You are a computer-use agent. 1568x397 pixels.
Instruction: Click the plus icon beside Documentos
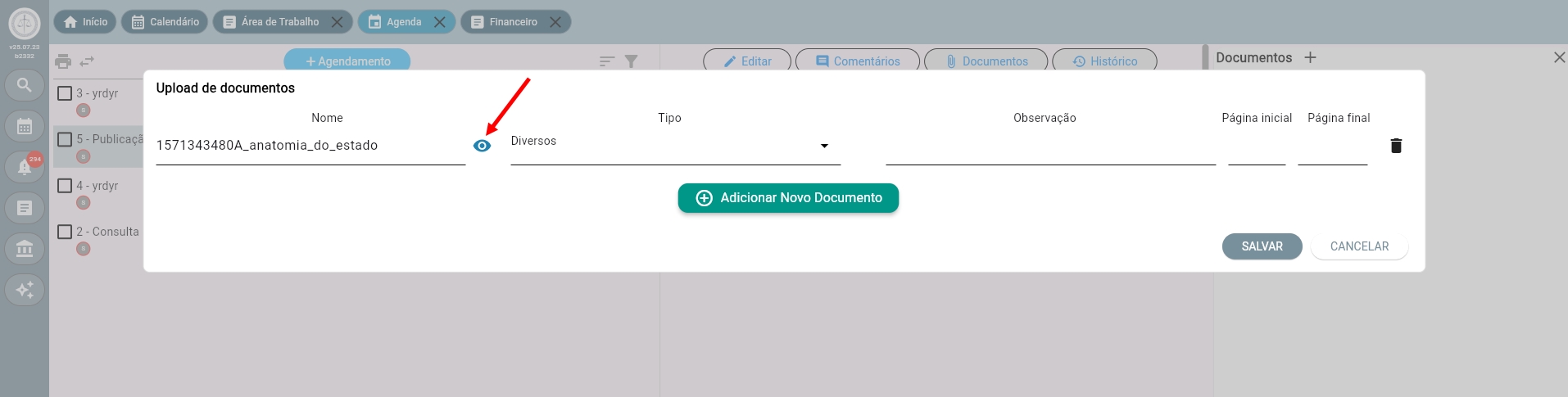pyautogui.click(x=1310, y=57)
